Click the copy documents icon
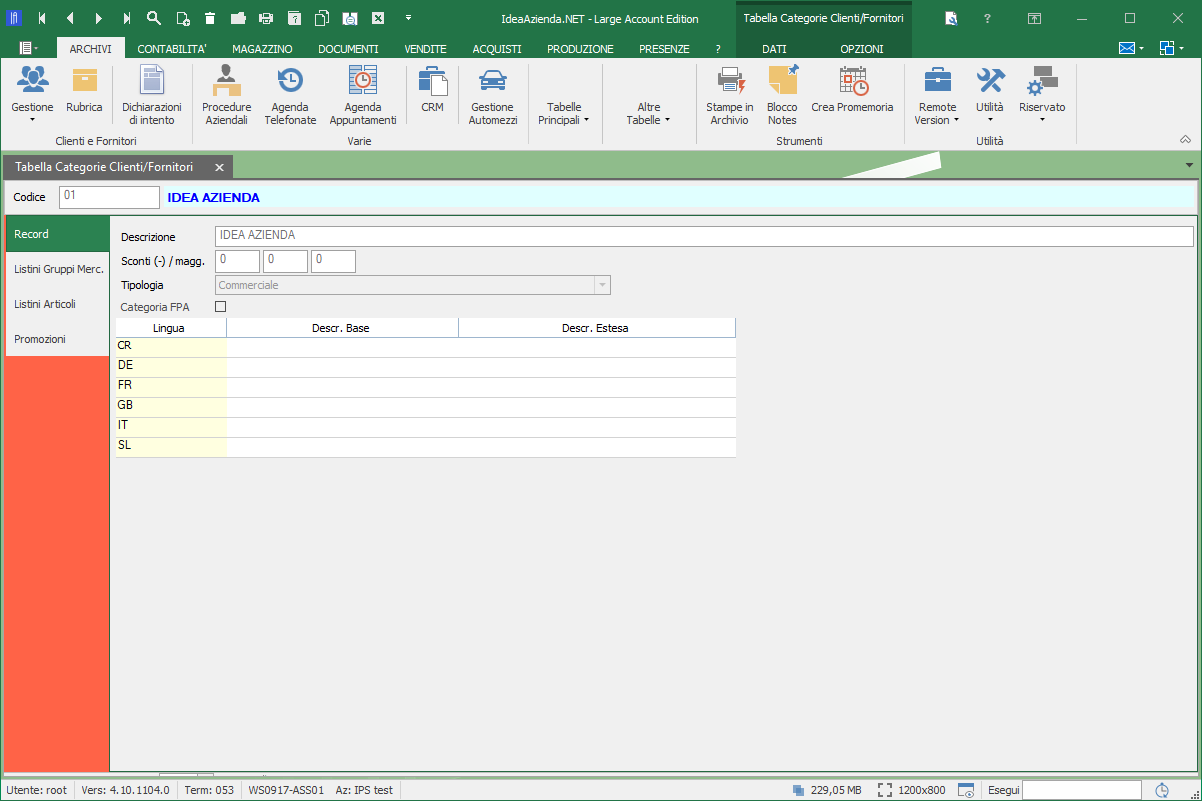1202x801 pixels. [x=322, y=18]
